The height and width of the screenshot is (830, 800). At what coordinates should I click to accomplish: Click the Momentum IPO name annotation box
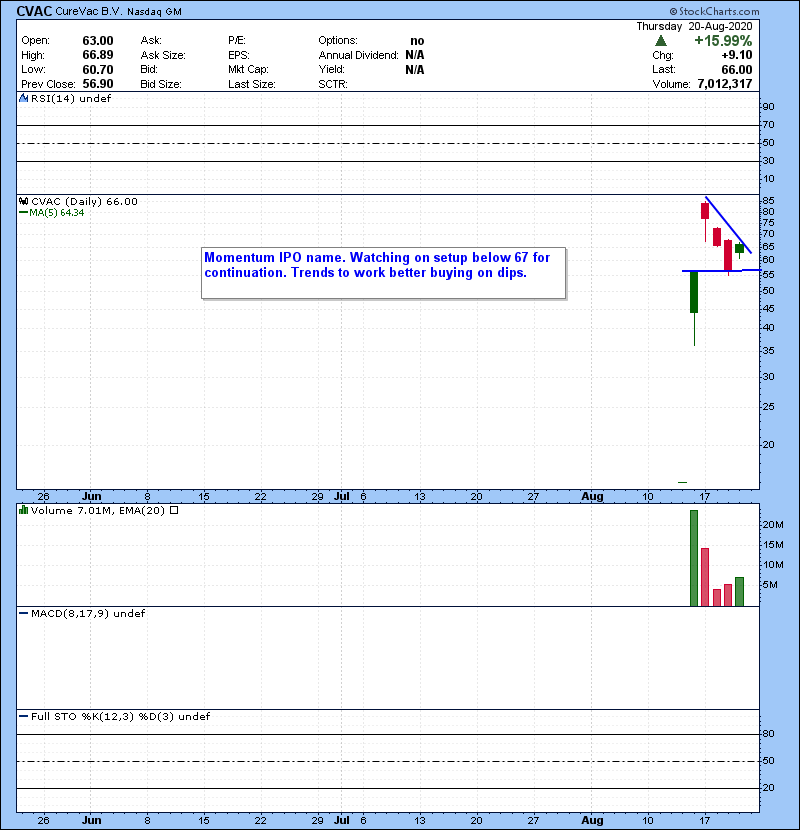[x=383, y=273]
